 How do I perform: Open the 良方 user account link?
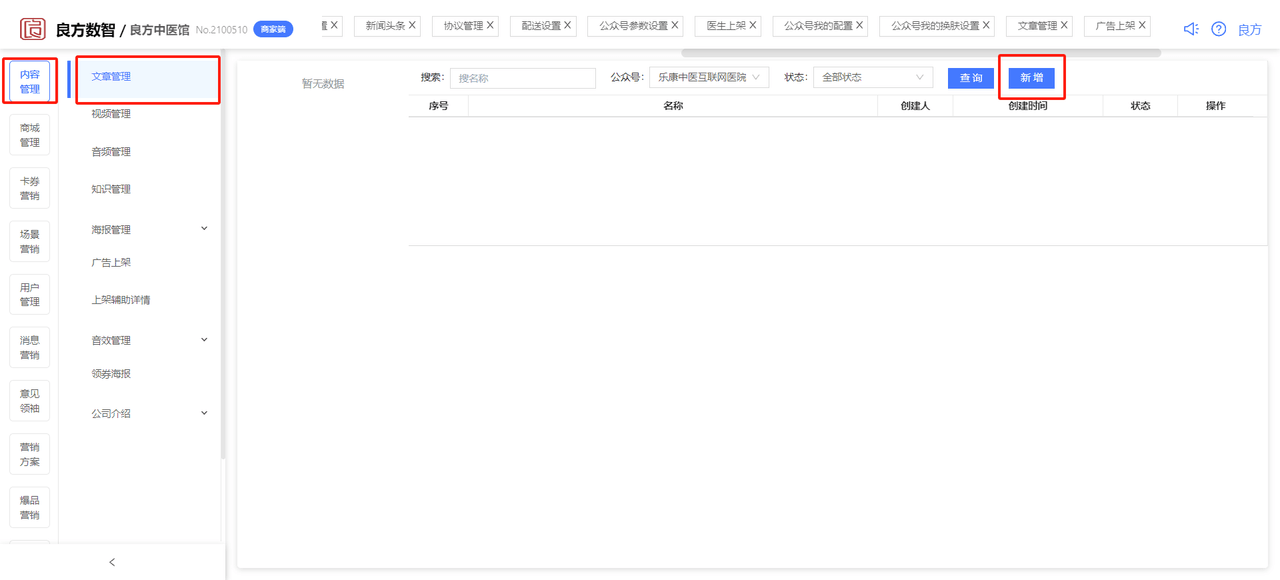tap(1250, 30)
